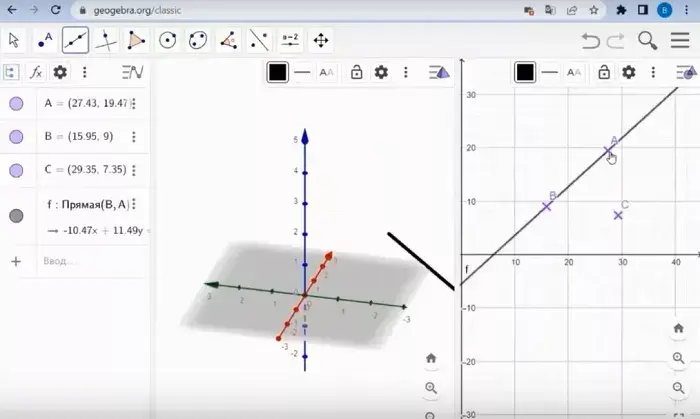Image resolution: width=700 pixels, height=419 pixels.
Task: Select the Angle tool
Action: (x=229, y=41)
